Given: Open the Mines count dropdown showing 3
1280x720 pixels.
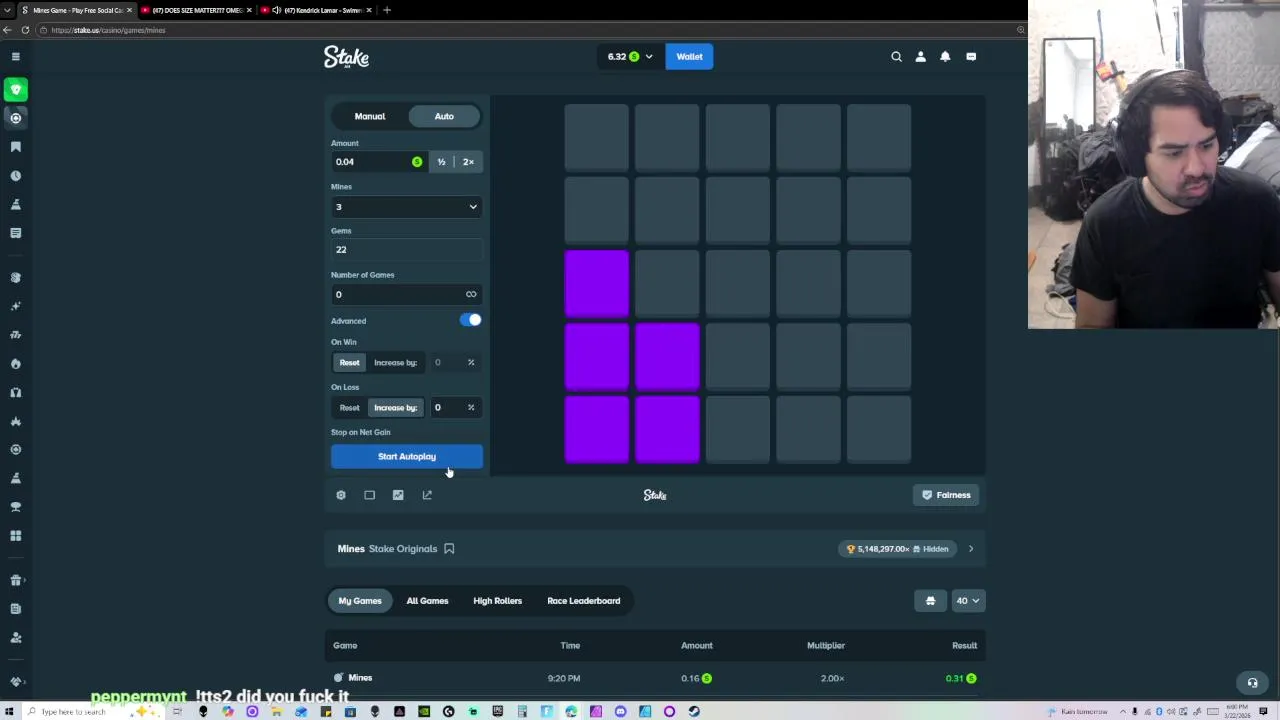Looking at the screenshot, I should 406,207.
